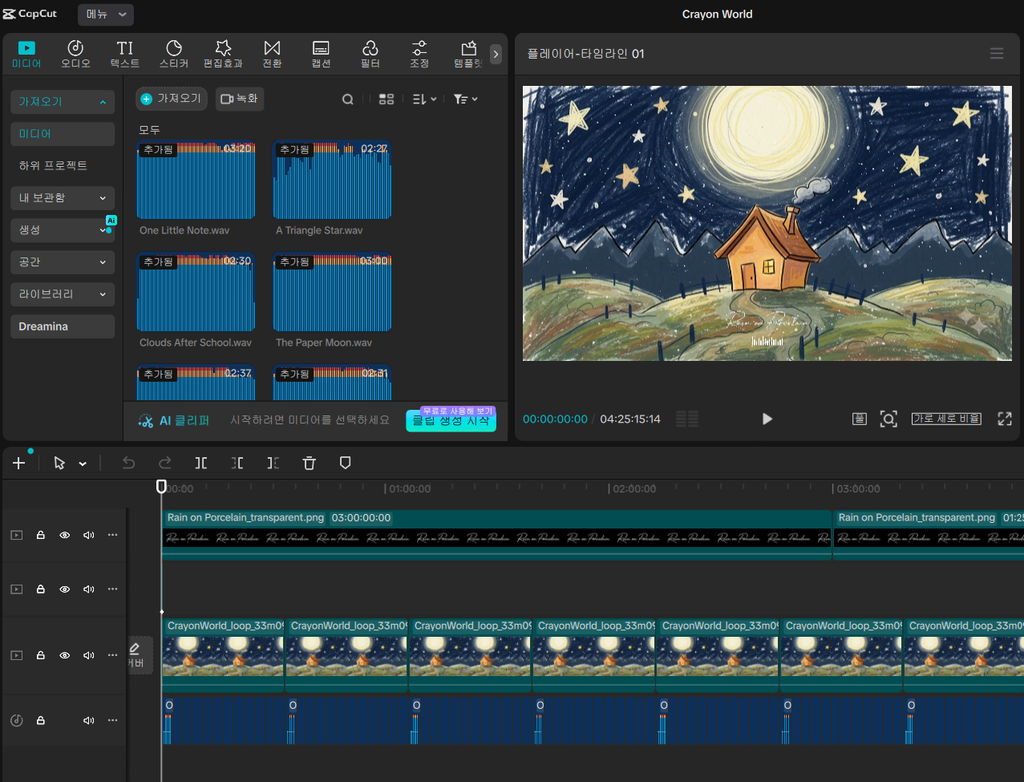Expand the 생성 section
1024x782 pixels.
tap(63, 229)
